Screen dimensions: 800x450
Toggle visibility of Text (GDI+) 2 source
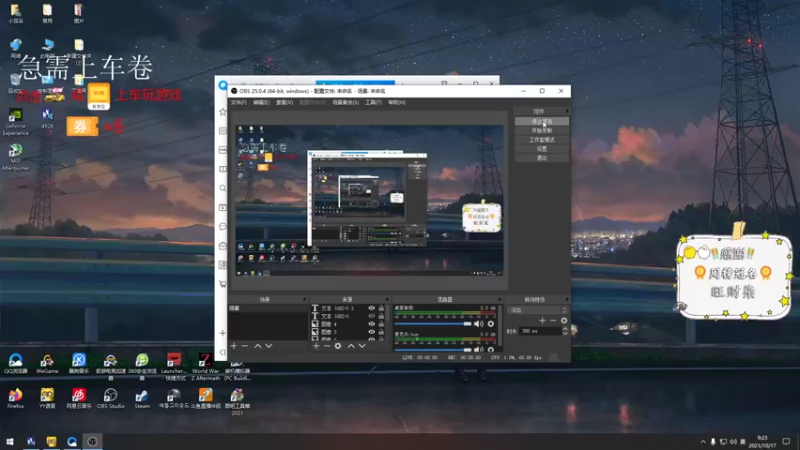[371, 308]
